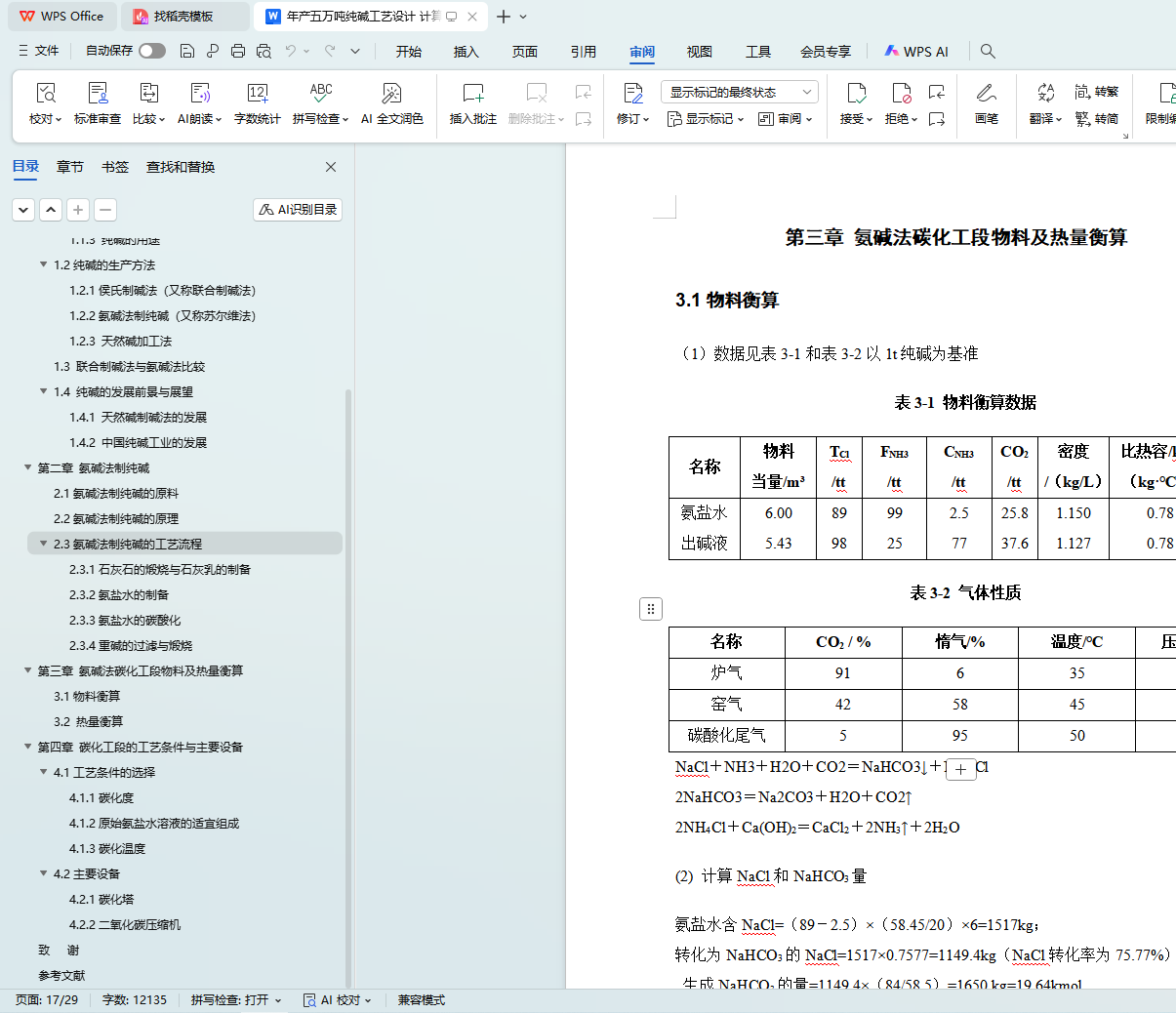Image resolution: width=1176 pixels, height=1013 pixels.
Task: Convert text with 转简 button
Action: [x=1097, y=119]
